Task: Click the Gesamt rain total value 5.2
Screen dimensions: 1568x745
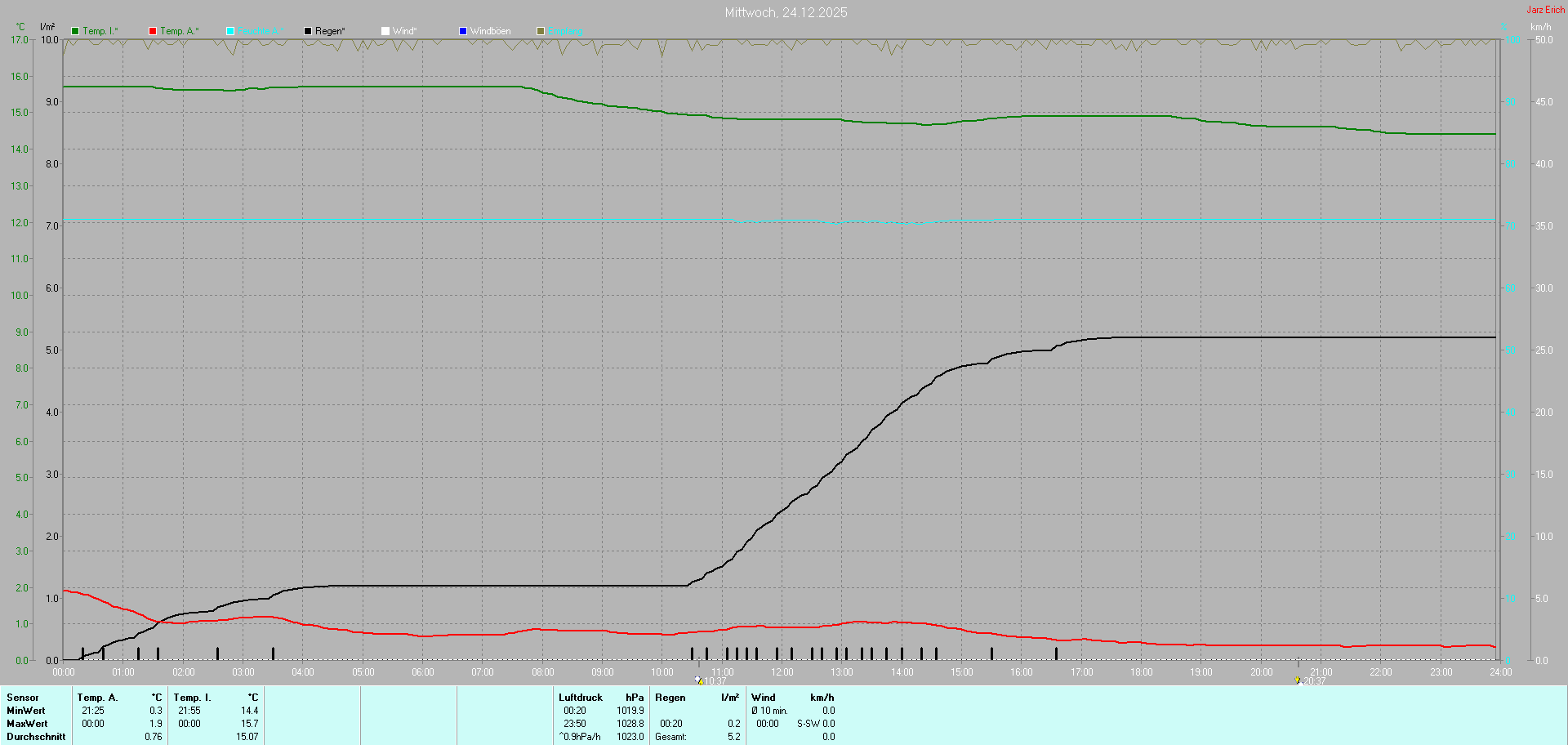Action: (x=733, y=737)
